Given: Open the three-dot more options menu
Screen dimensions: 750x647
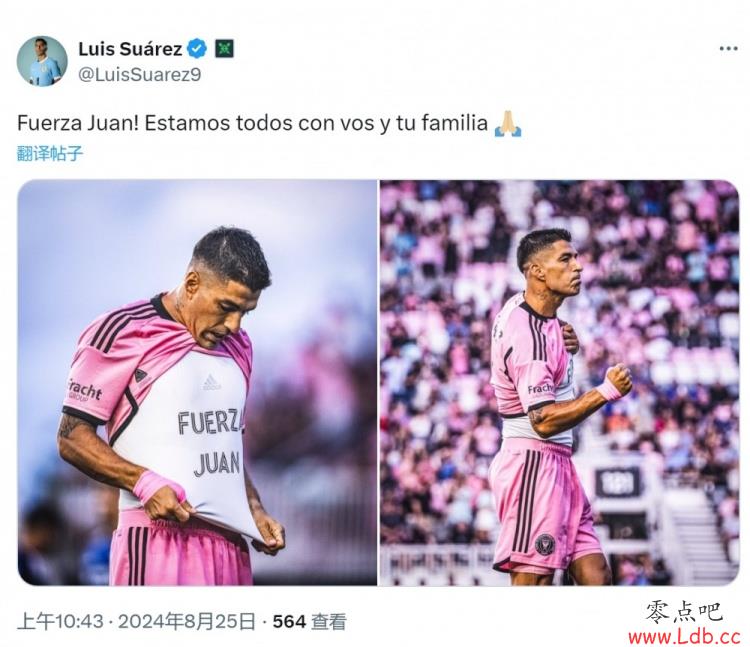Looking at the screenshot, I should (x=728, y=48).
